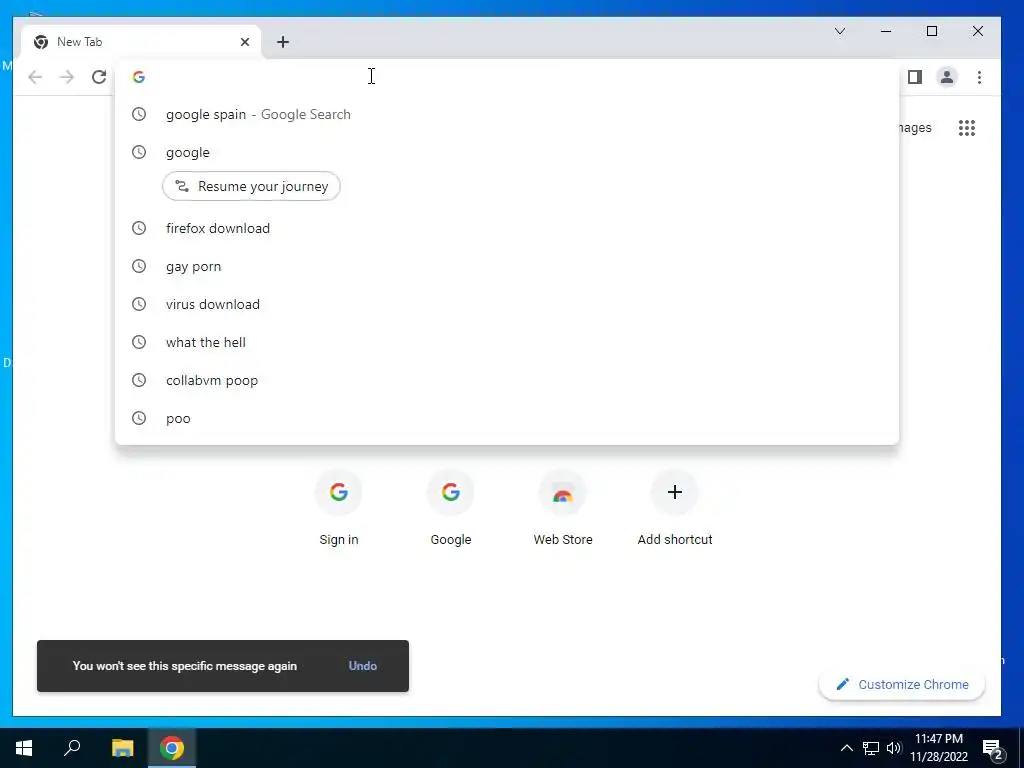Go back with the back arrow
The image size is (1024, 768).
35,77
